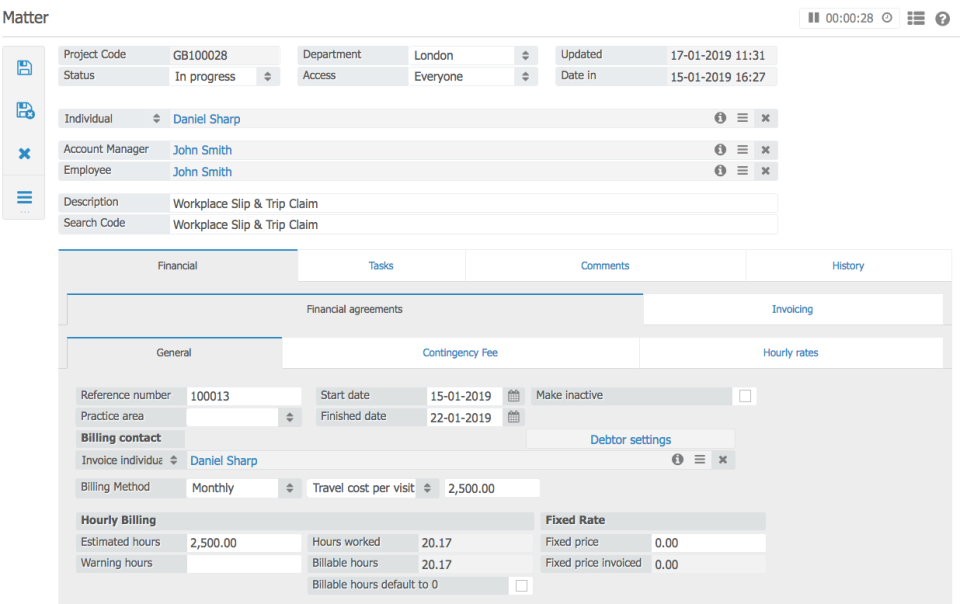The height and width of the screenshot is (604, 960).
Task: Enable the Make inactive checkbox
Action: tap(744, 396)
